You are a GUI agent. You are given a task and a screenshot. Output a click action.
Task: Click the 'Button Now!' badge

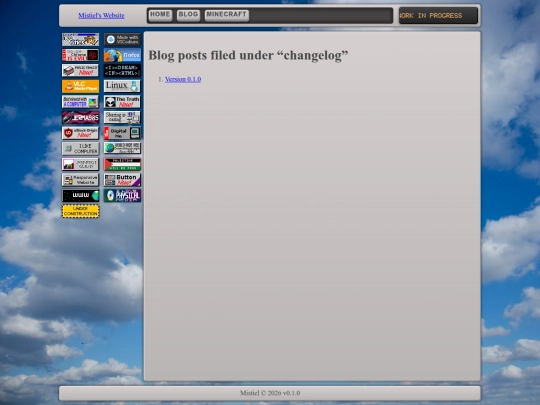[x=122, y=180]
